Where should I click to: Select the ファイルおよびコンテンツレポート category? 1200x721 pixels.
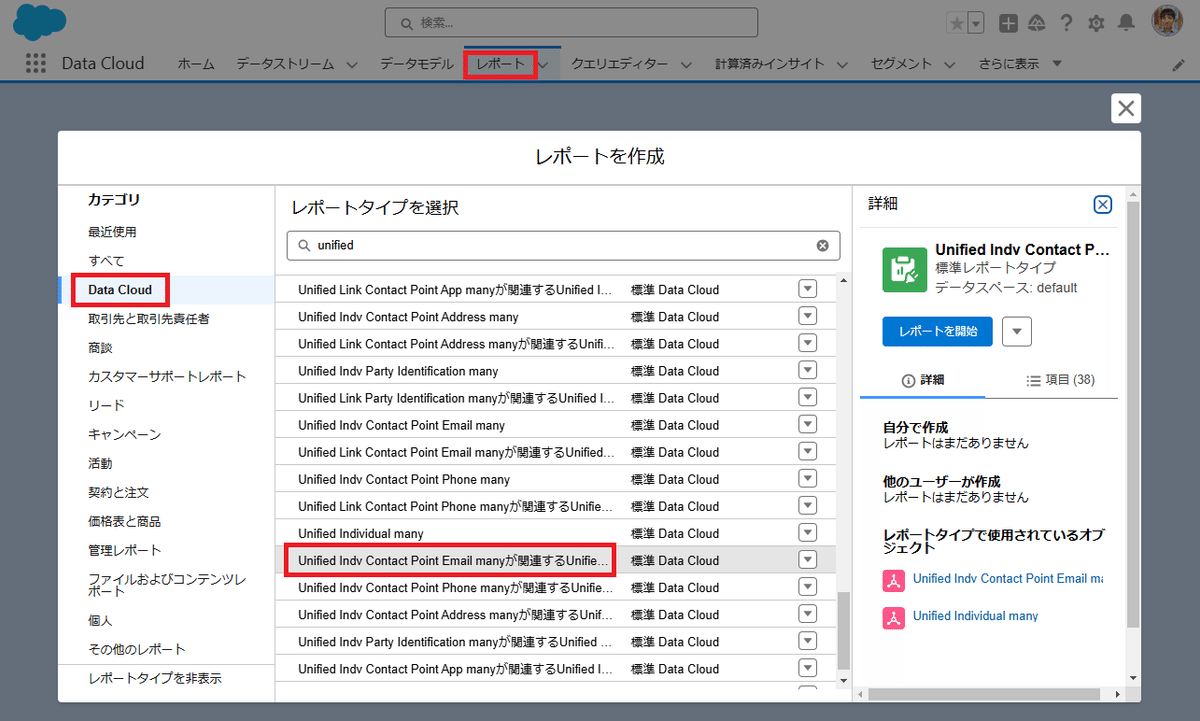(166, 586)
